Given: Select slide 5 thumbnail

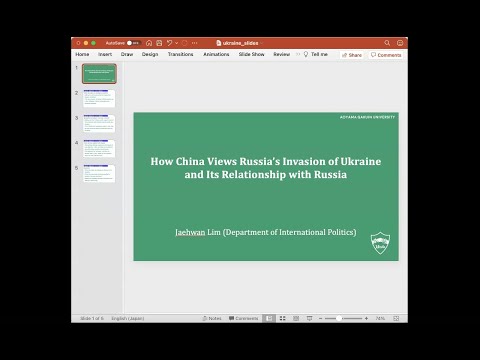Looking at the screenshot, I should [99, 173].
